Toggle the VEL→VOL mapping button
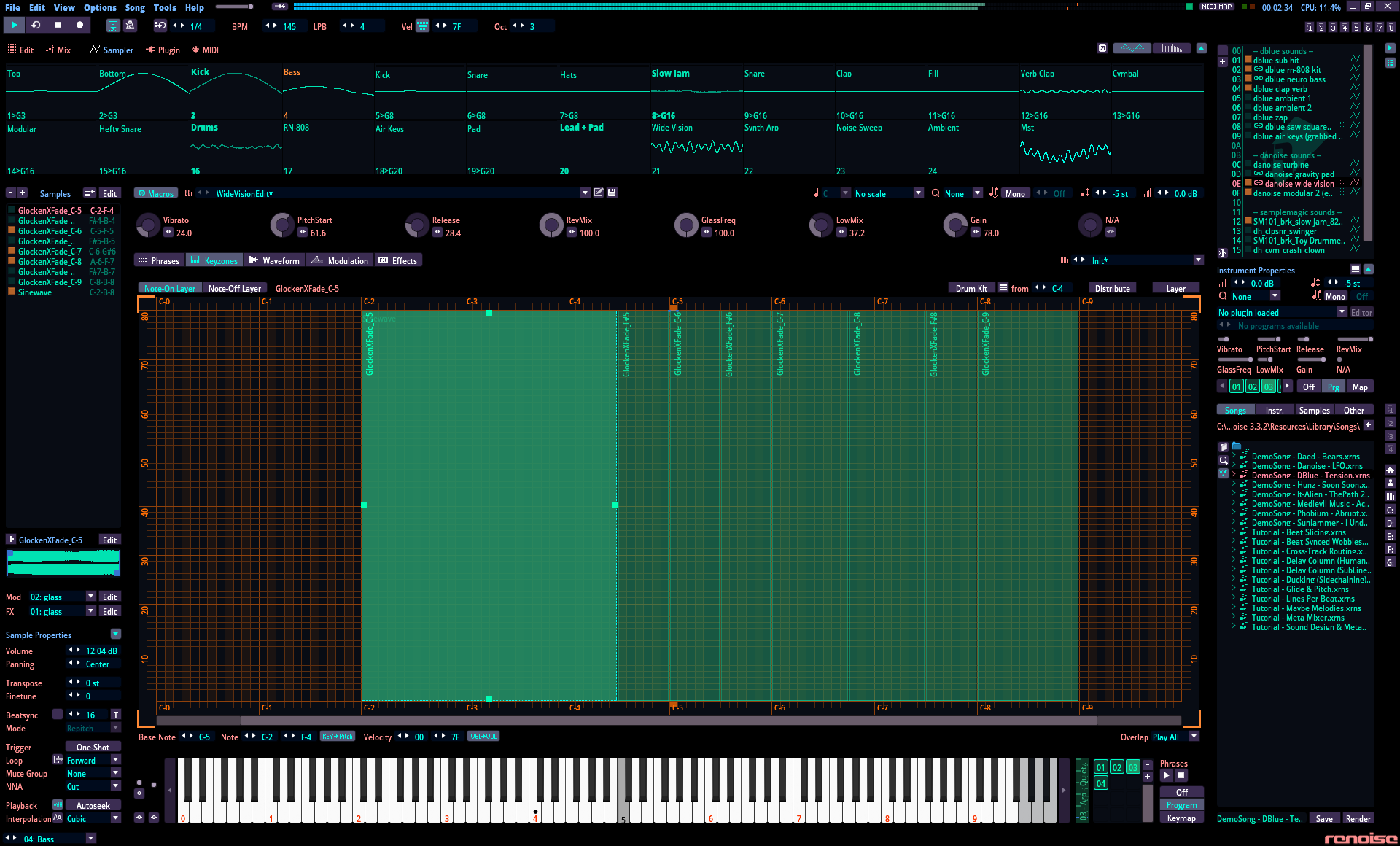Viewport: 1400px width, 846px height. click(483, 737)
